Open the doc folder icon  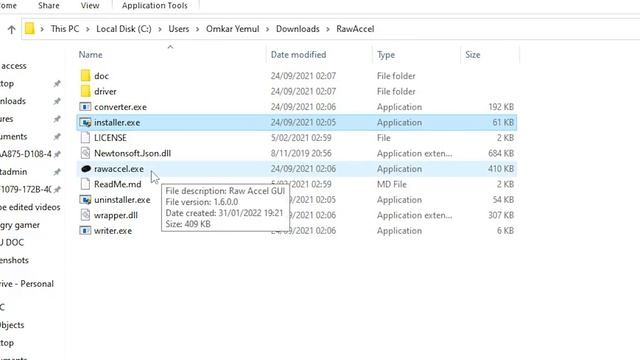point(85,76)
